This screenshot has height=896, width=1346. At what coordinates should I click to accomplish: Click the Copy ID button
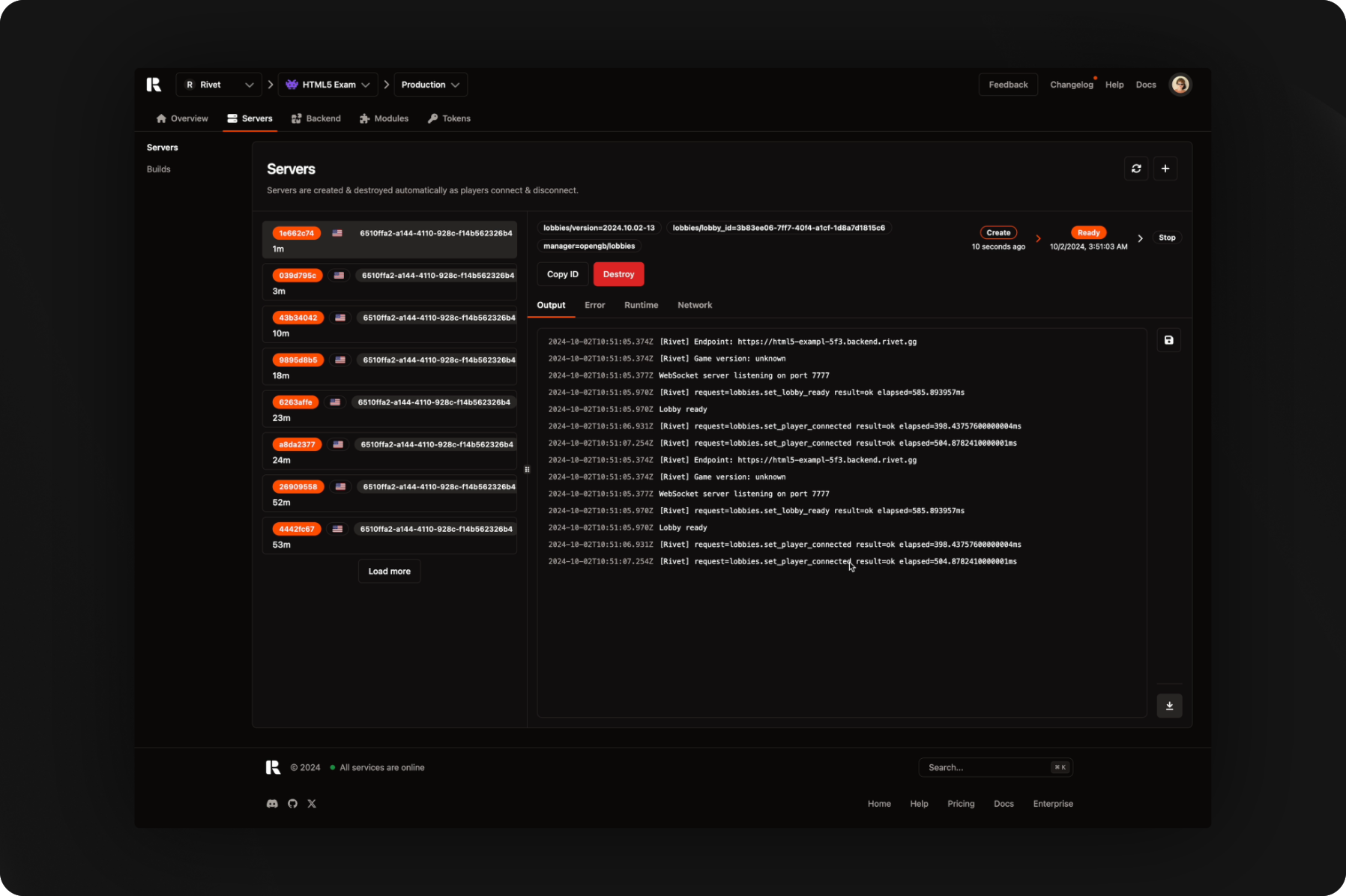coord(562,274)
